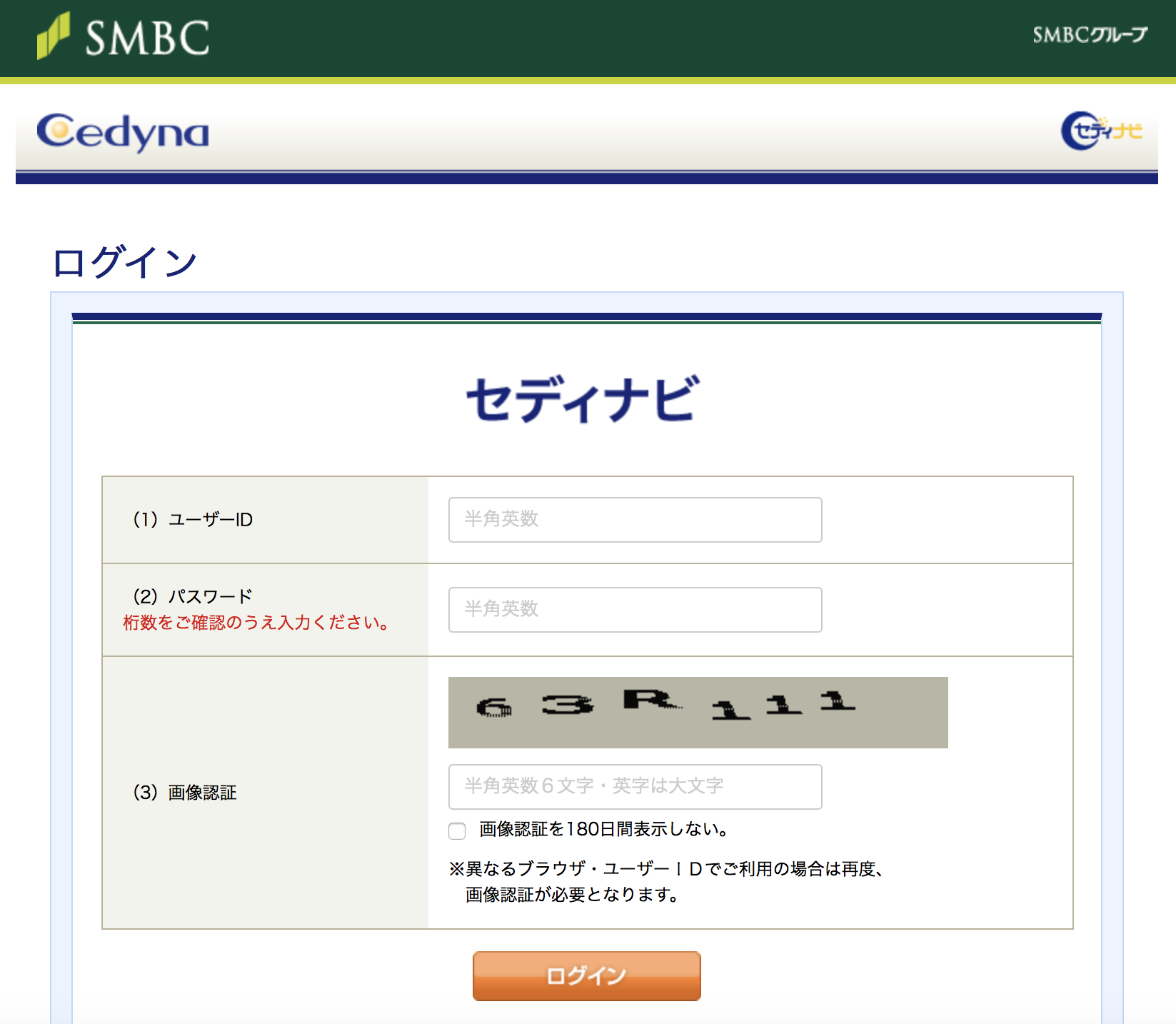Click the セディナビ icon at top right
The width and height of the screenshot is (1176, 1024).
pyautogui.click(x=1102, y=131)
